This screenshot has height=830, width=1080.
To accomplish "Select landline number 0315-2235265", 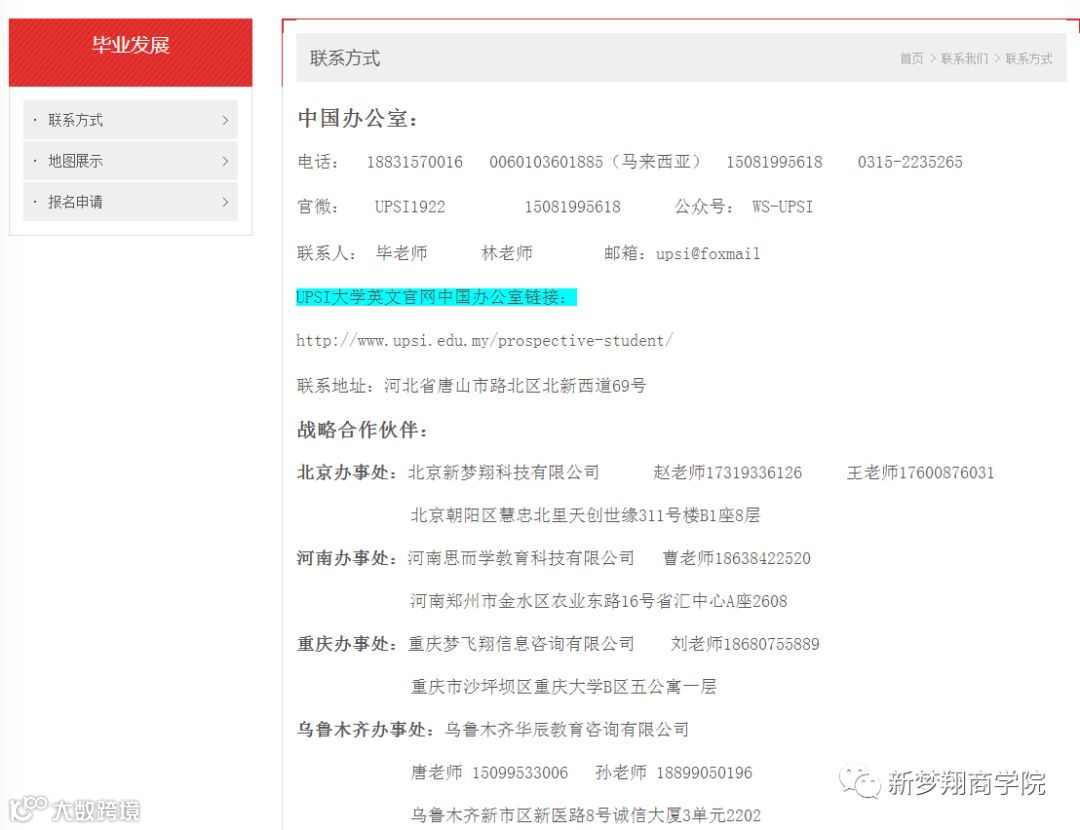I will [x=910, y=162].
